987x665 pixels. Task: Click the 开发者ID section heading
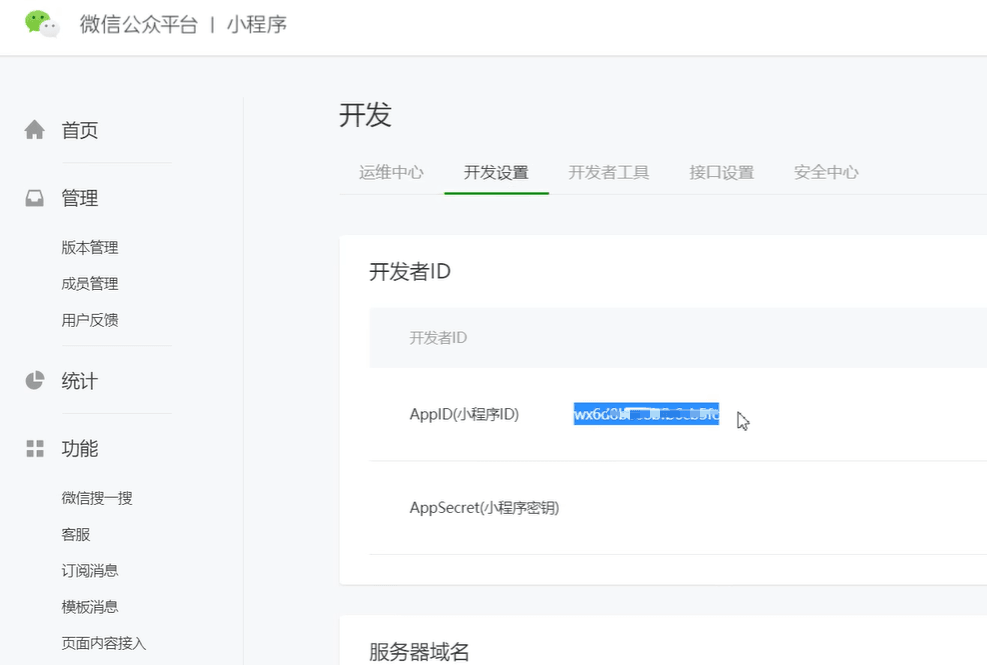click(410, 271)
